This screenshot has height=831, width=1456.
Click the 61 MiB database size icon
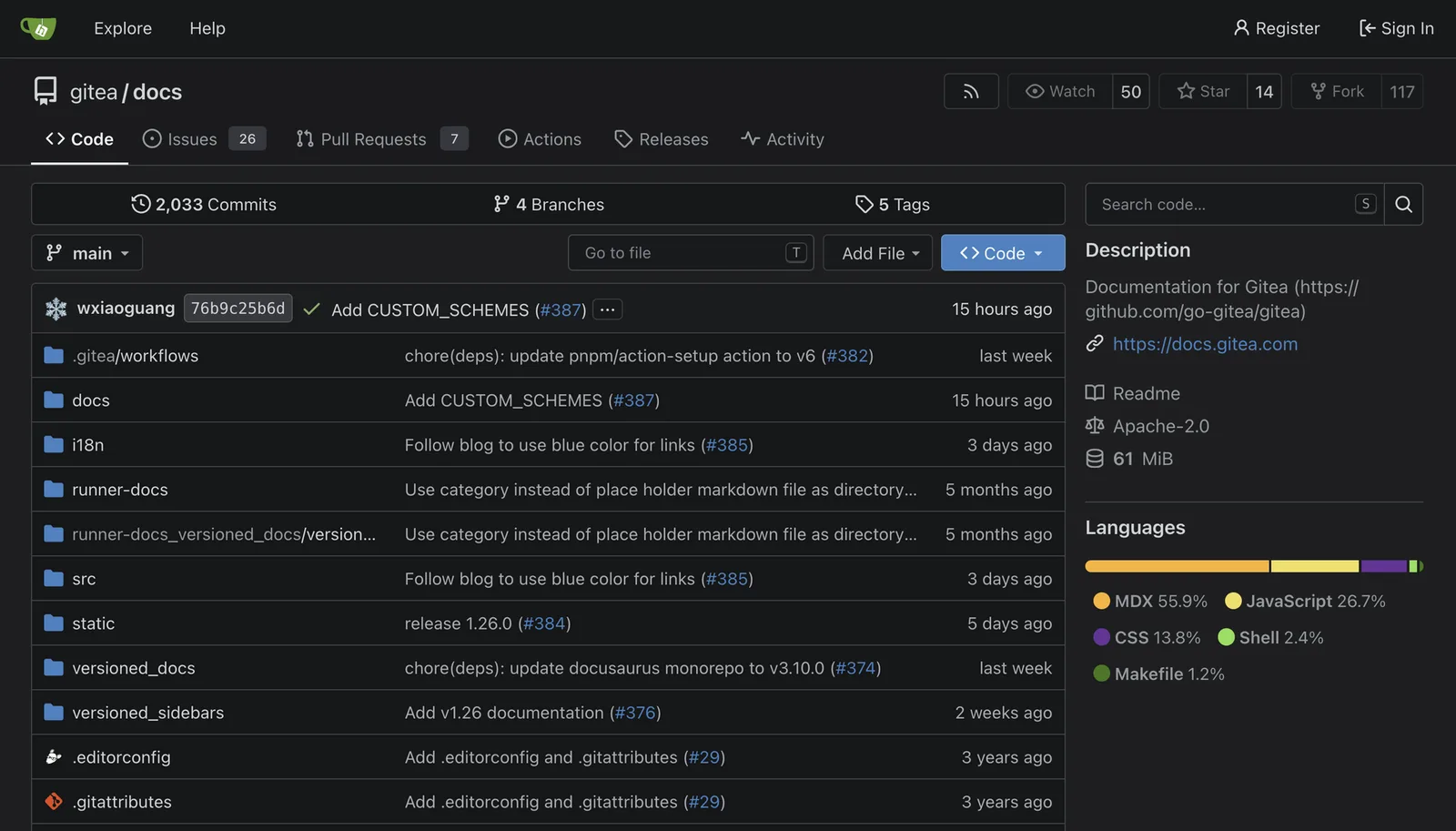(x=1095, y=458)
